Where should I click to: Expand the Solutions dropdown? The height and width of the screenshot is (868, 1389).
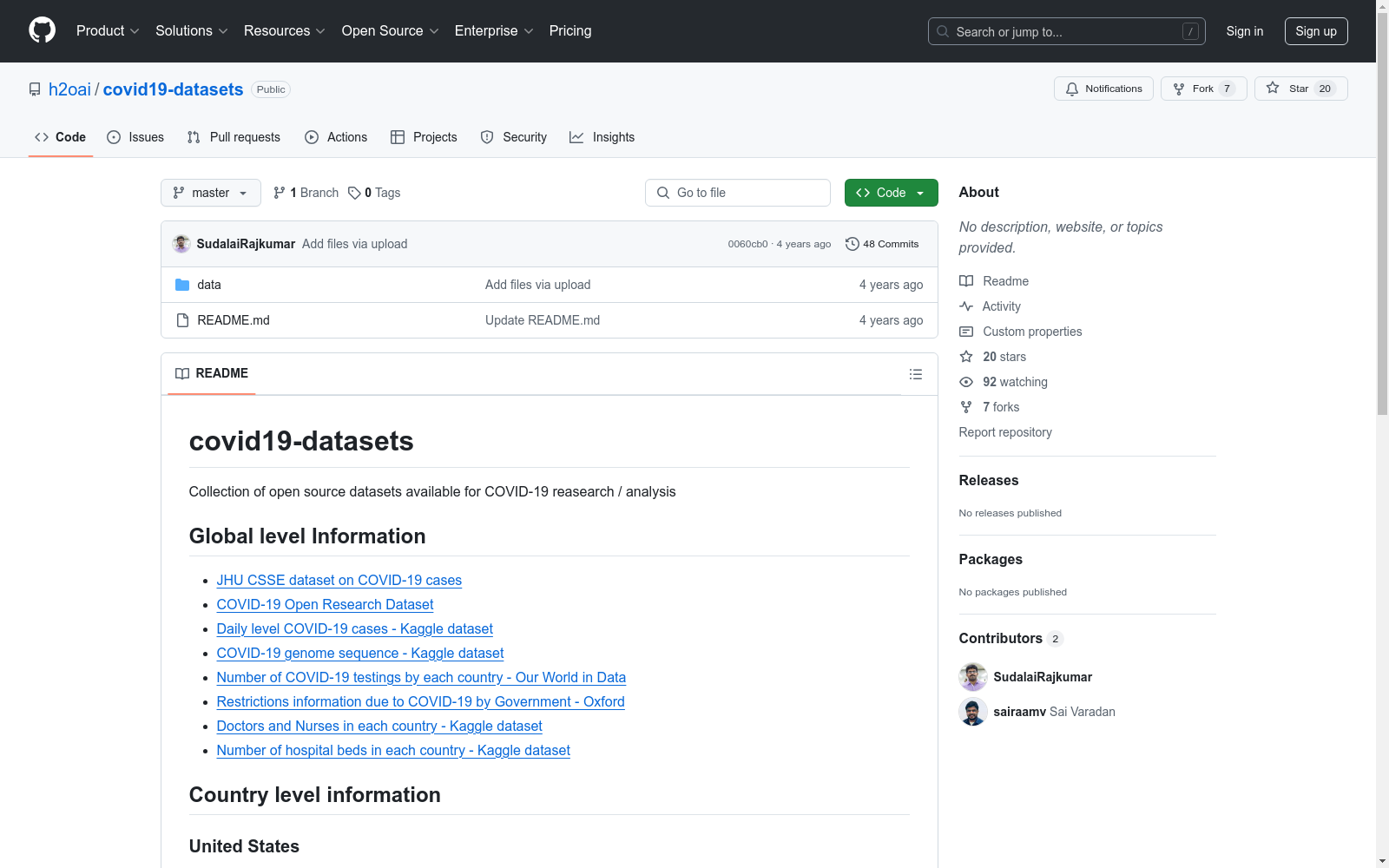click(192, 30)
